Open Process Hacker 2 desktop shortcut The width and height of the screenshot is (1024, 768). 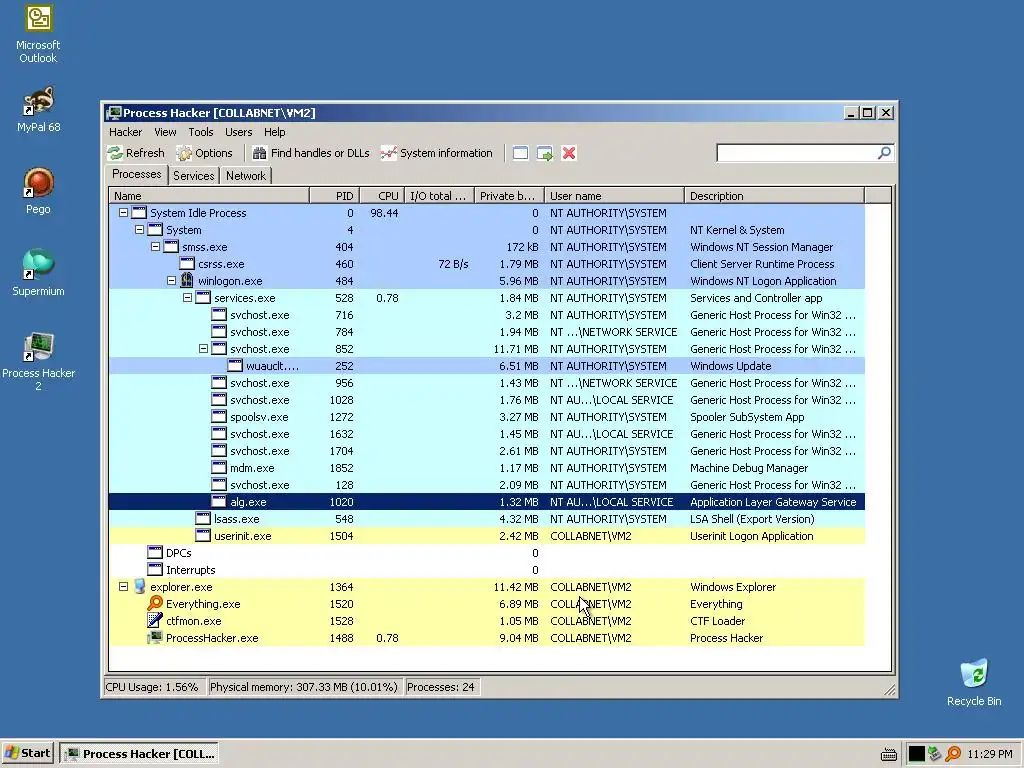[x=38, y=361]
